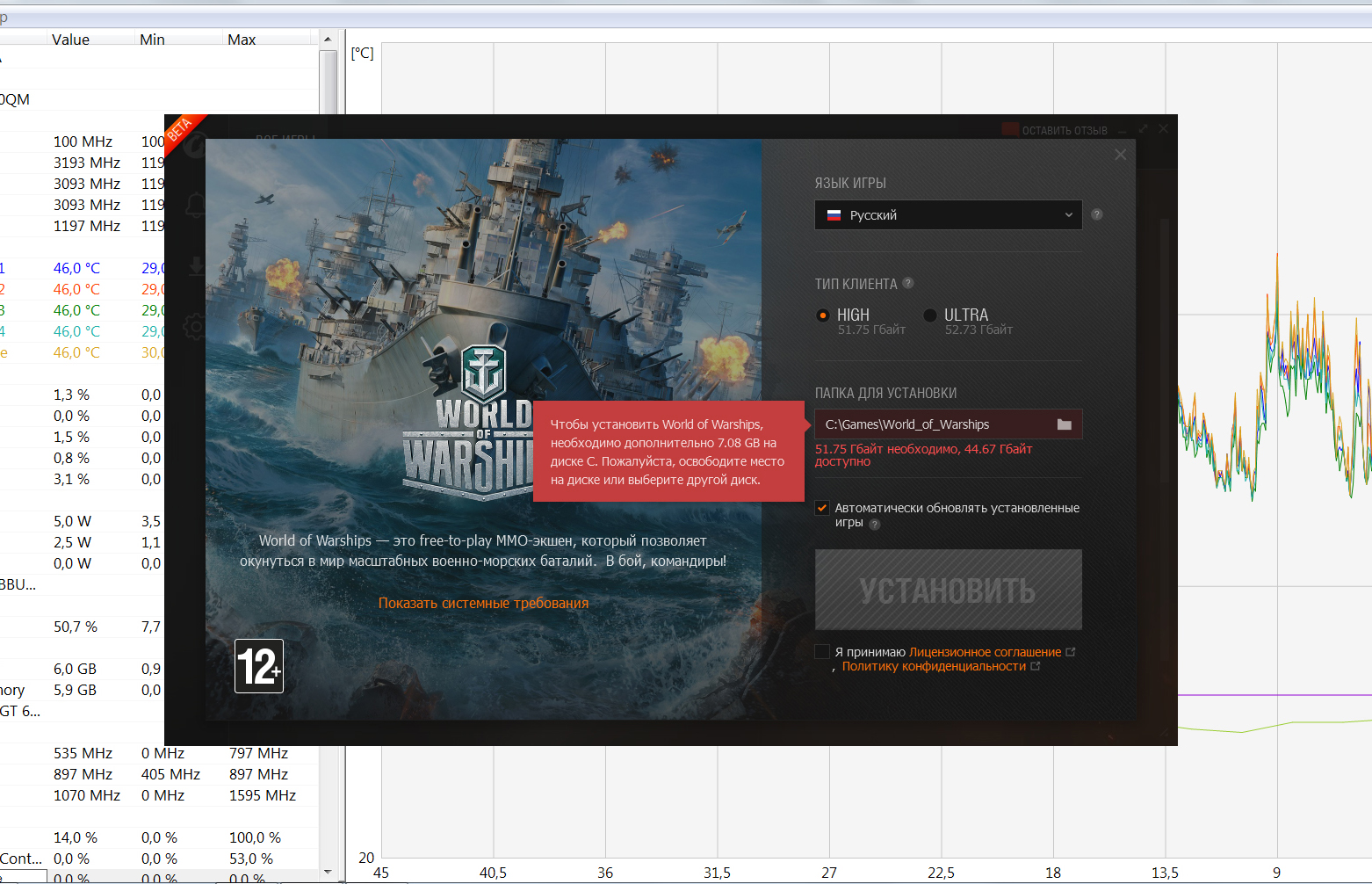
Task: Click scroll-down arrow in sensor list
Action: point(328,872)
